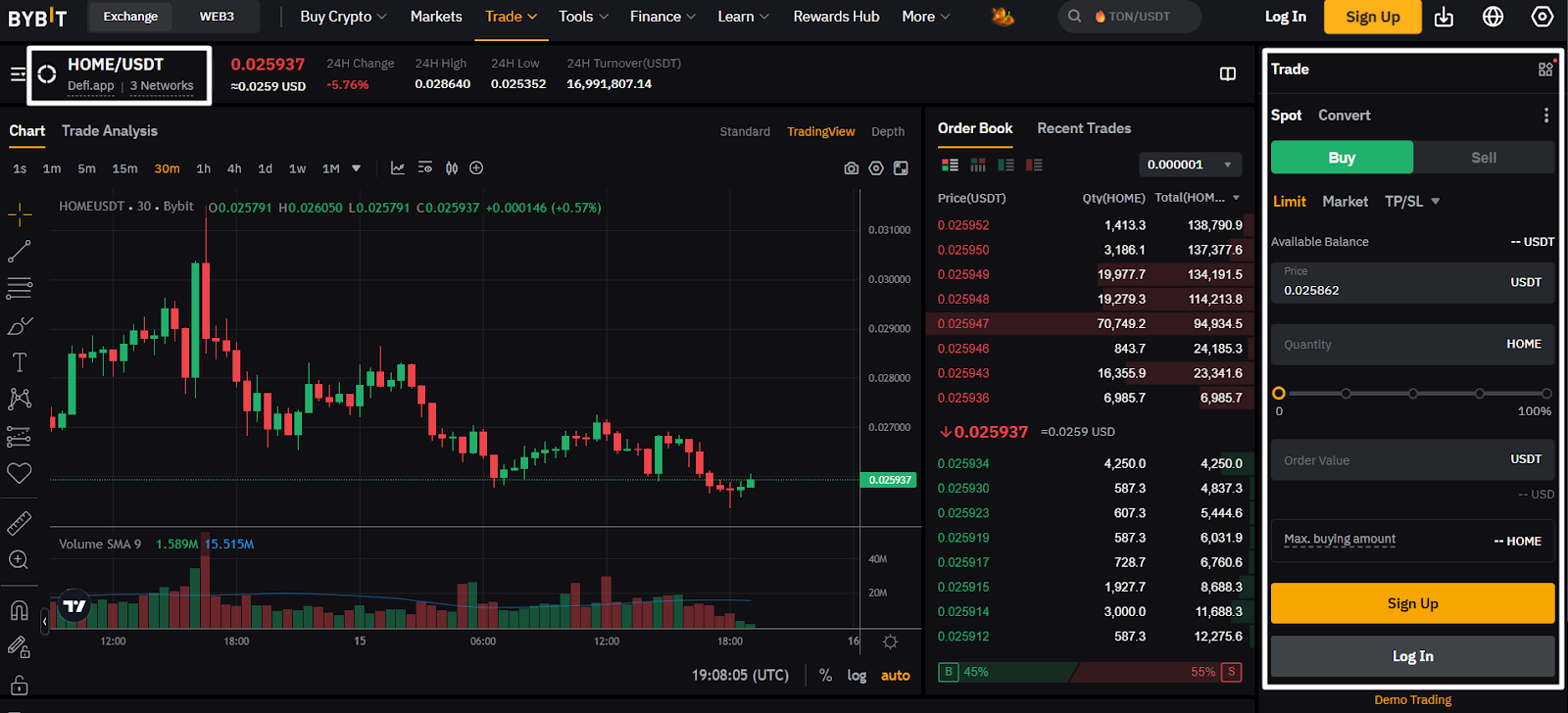Choose the text annotation tool
This screenshot has height=713, width=1568.
(19, 362)
